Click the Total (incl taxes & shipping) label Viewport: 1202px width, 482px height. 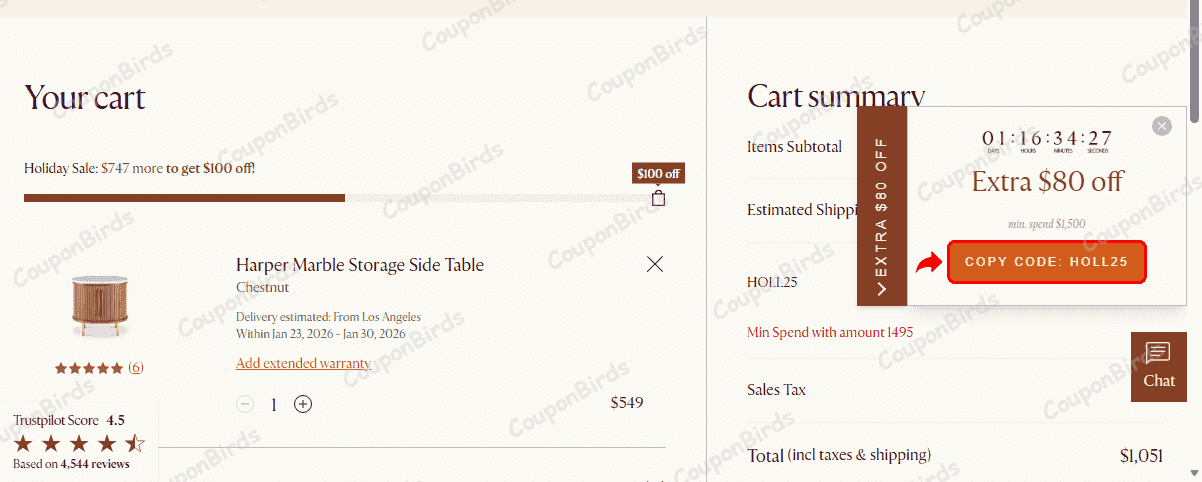point(839,456)
